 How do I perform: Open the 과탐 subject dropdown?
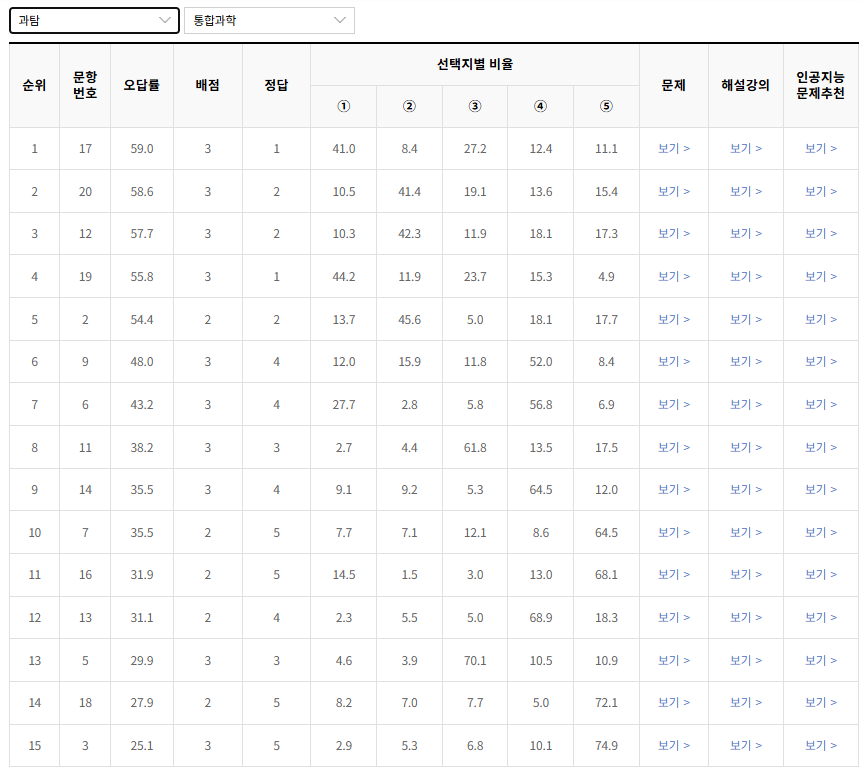94,20
